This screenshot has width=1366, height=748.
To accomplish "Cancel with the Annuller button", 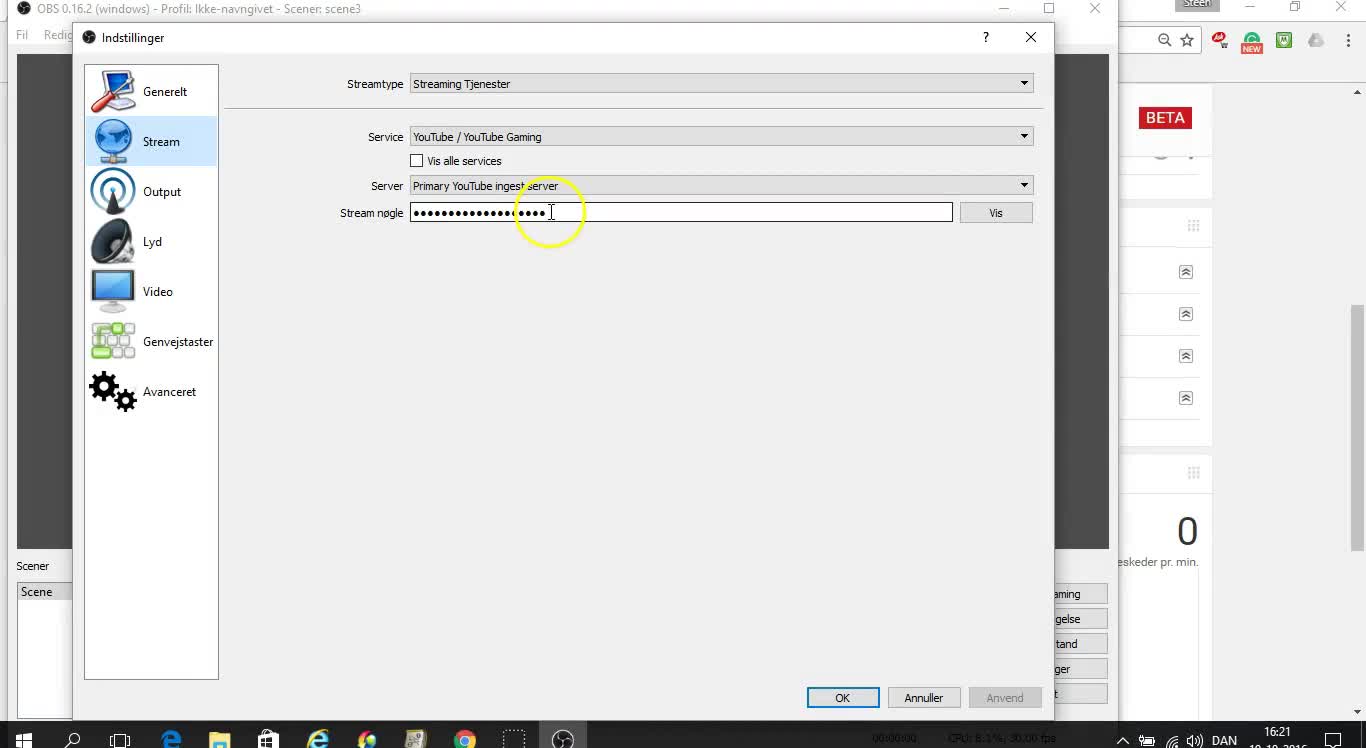I will click(x=924, y=698).
